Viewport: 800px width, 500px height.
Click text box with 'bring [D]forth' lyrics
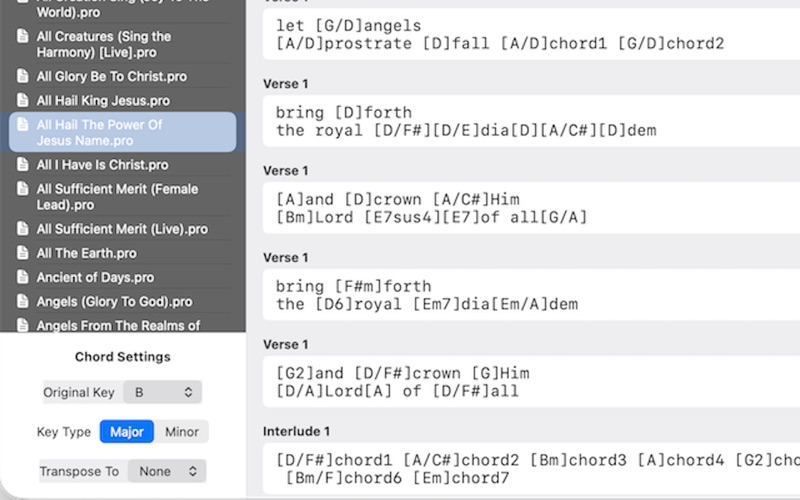[x=531, y=121]
